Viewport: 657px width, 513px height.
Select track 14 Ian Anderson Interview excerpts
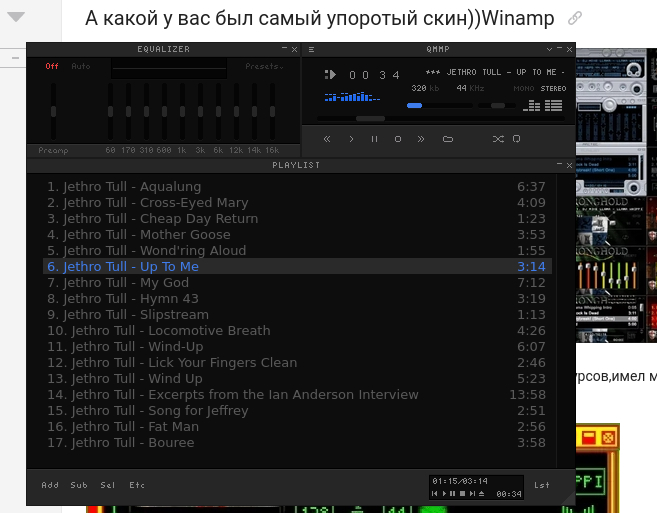pyautogui.click(x=297, y=395)
